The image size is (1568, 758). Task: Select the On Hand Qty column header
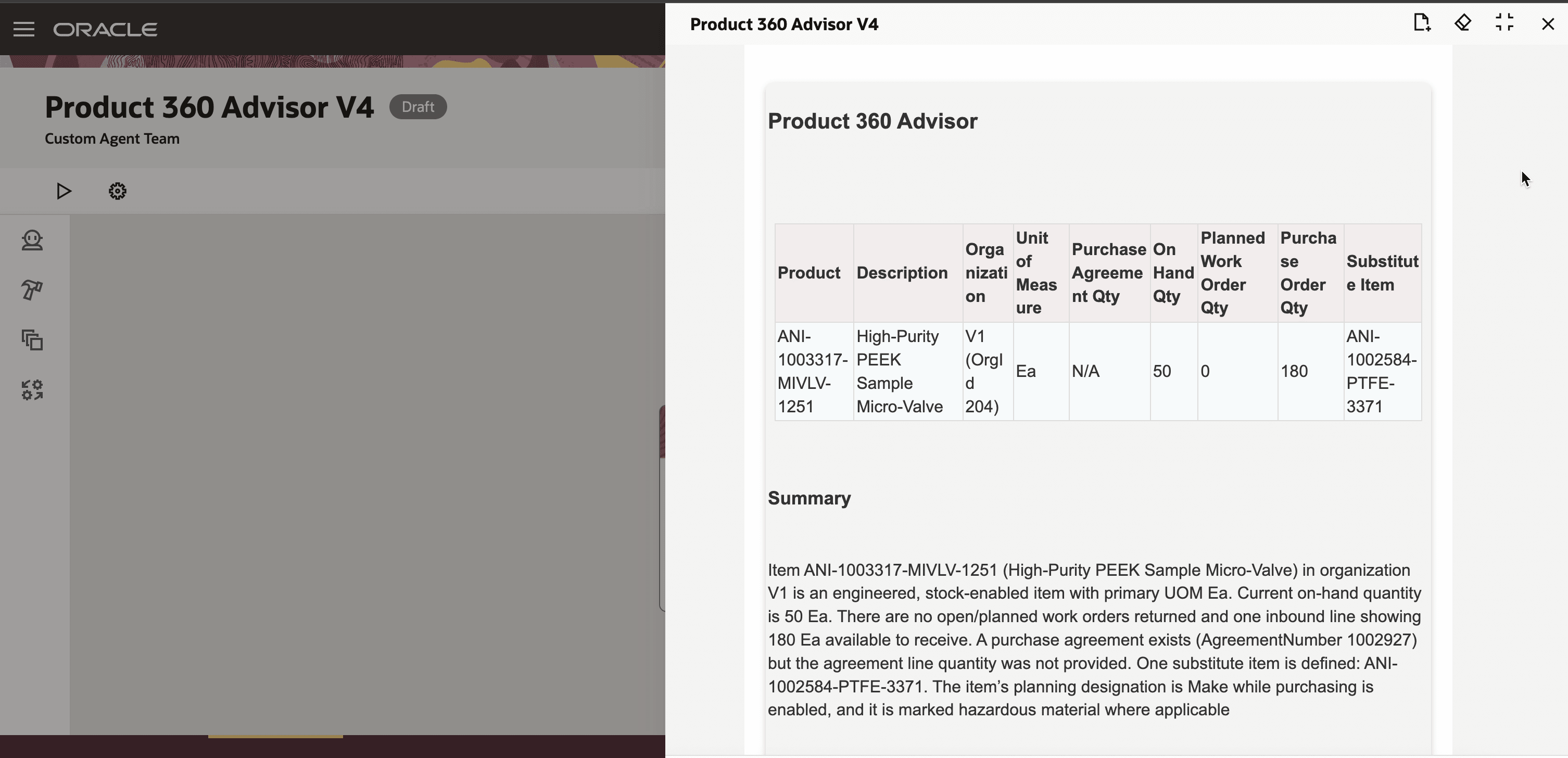coord(1172,273)
